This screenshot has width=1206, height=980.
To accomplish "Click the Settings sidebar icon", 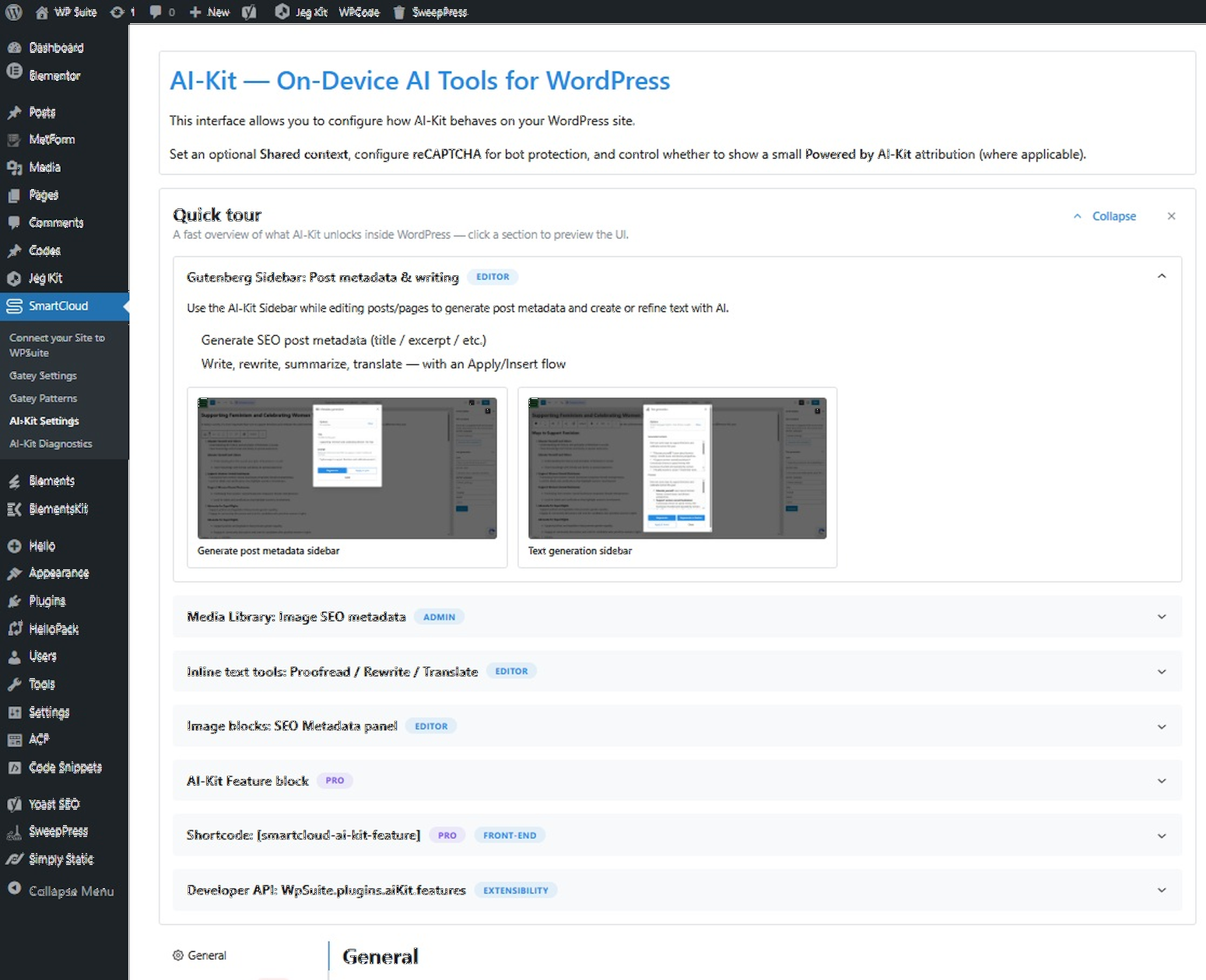I will pos(14,712).
